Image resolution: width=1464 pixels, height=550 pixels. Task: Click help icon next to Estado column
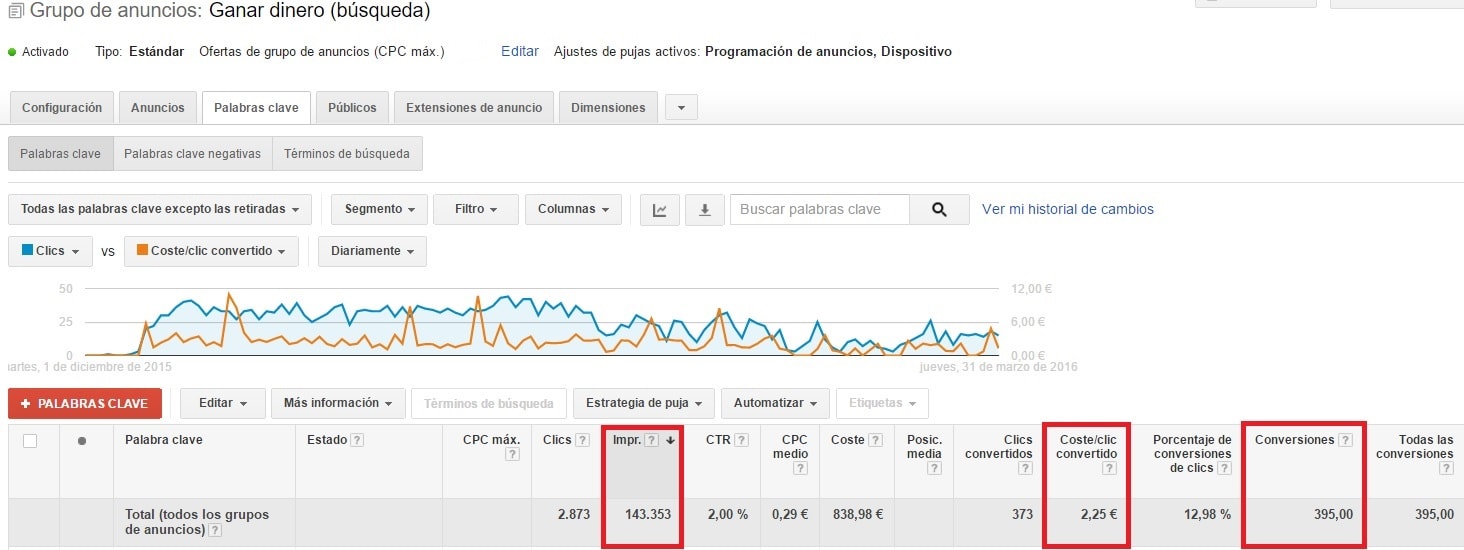[357, 440]
